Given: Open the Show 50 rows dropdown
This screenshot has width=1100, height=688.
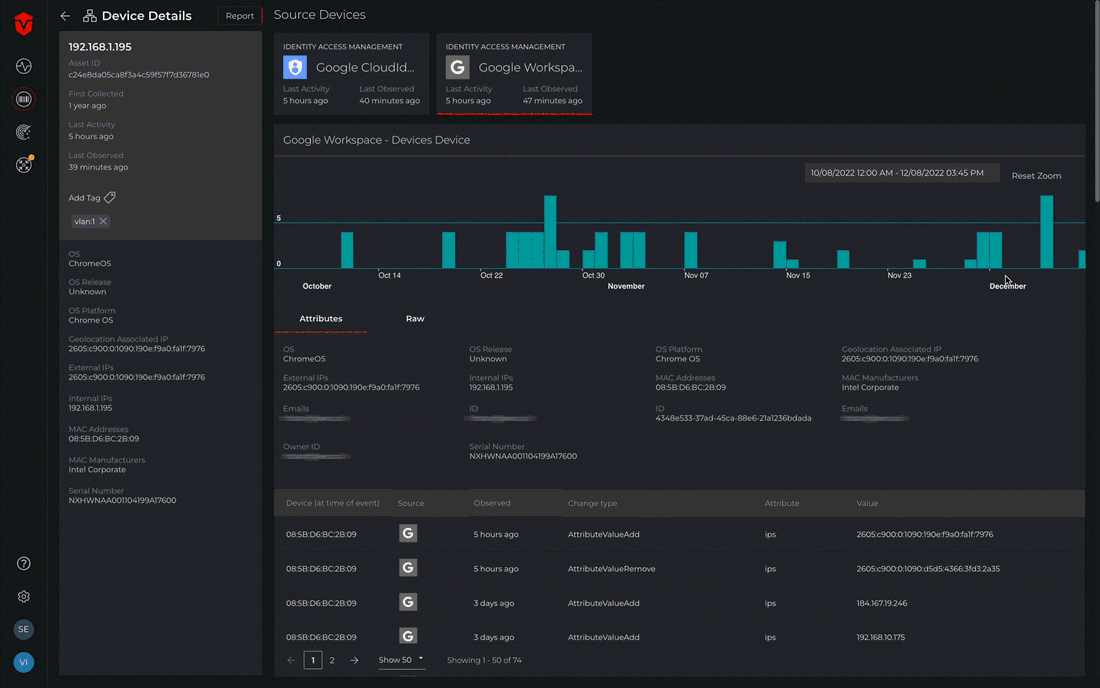Looking at the screenshot, I should (401, 660).
